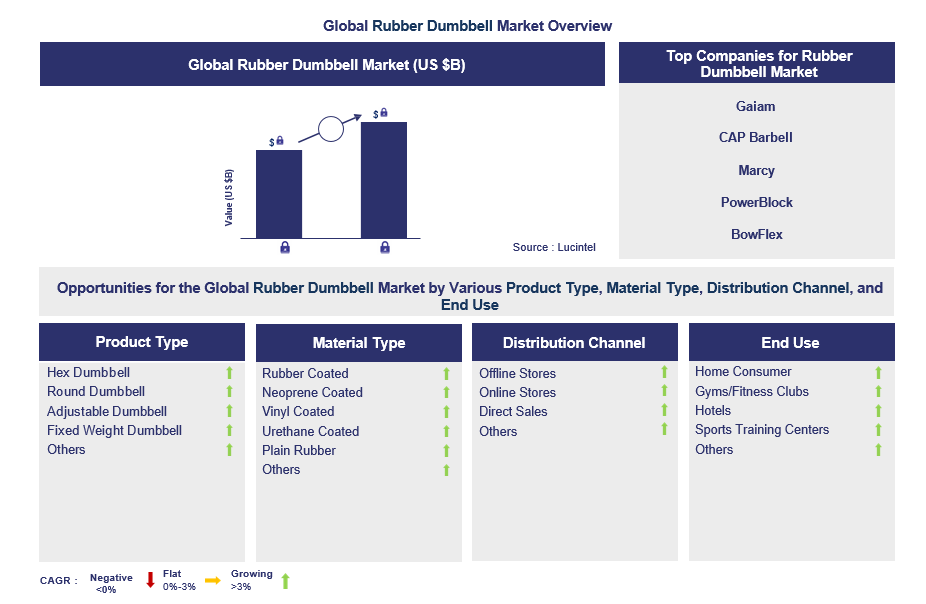Toggle the lock beside the rightmost dollar value
This screenshot has height=604, width=926.
pyautogui.click(x=384, y=113)
